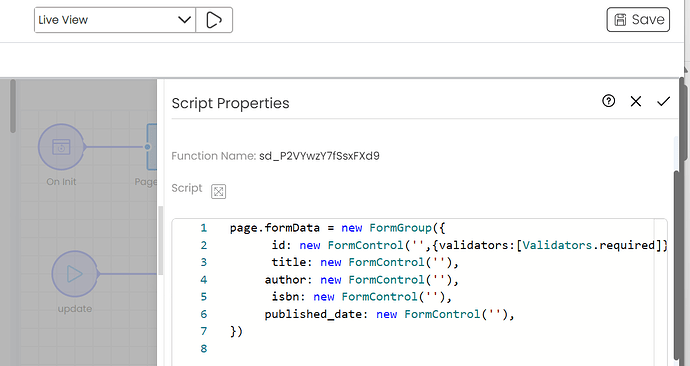Expand the script editor to fullscreen
The height and width of the screenshot is (366, 690).
(x=219, y=191)
